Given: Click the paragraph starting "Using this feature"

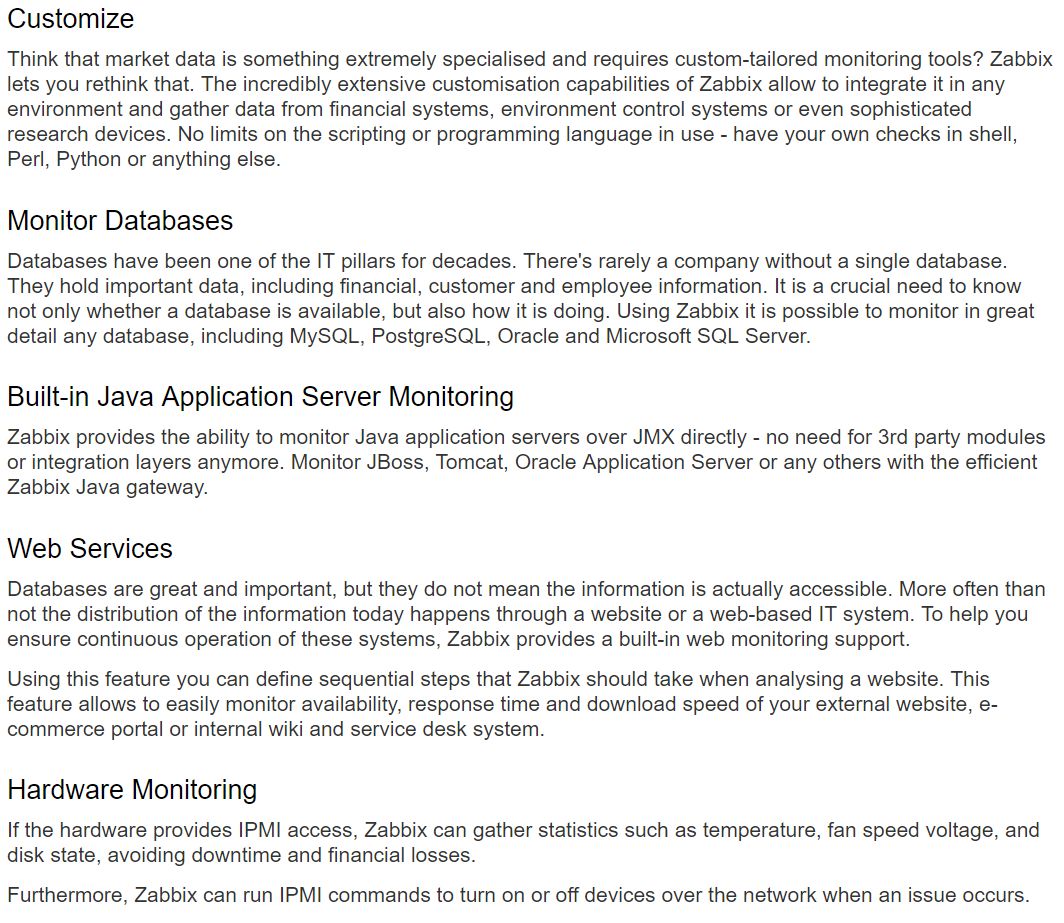Looking at the screenshot, I should click(x=500, y=704).
